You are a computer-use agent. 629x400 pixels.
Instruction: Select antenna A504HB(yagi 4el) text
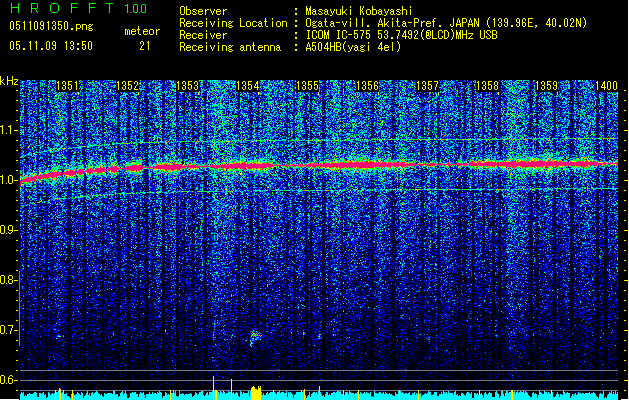(x=353, y=47)
